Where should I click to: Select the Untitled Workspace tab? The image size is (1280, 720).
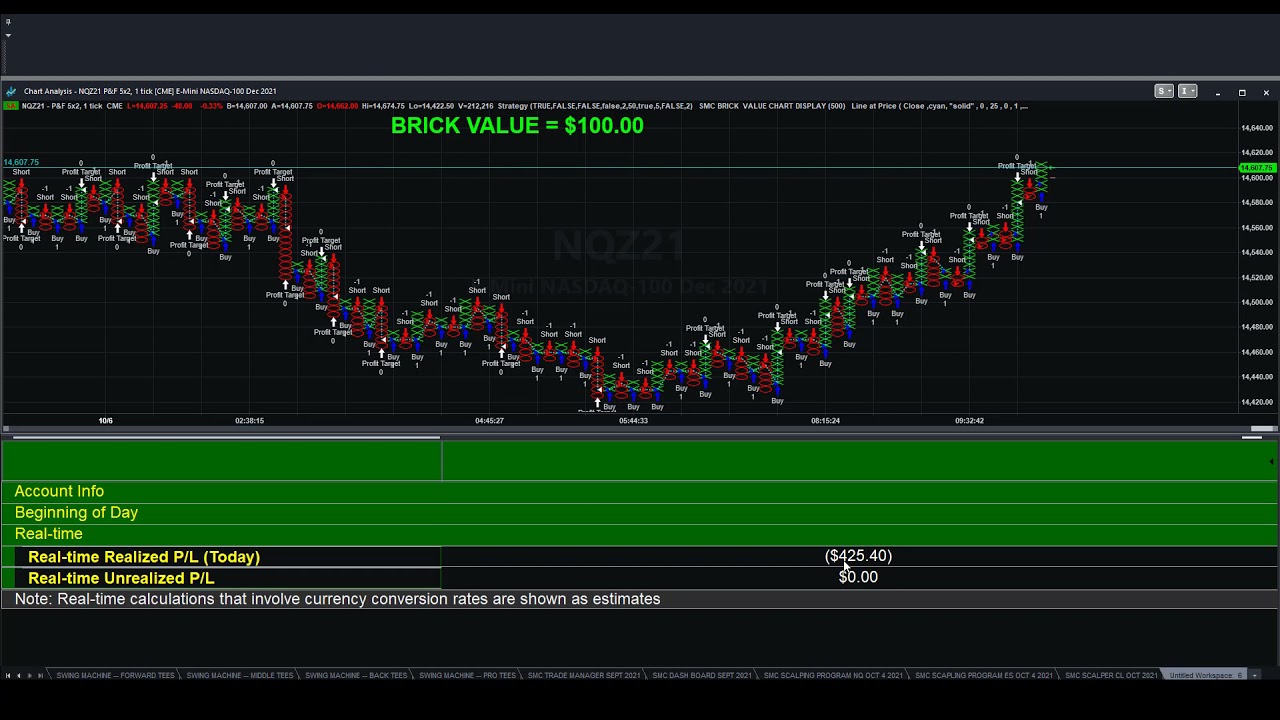coord(1205,675)
